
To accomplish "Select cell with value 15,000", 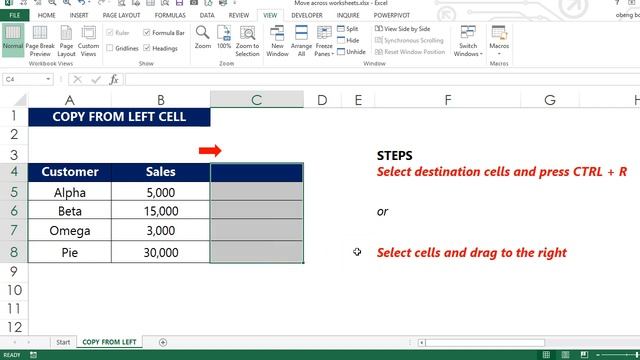I will click(160, 211).
